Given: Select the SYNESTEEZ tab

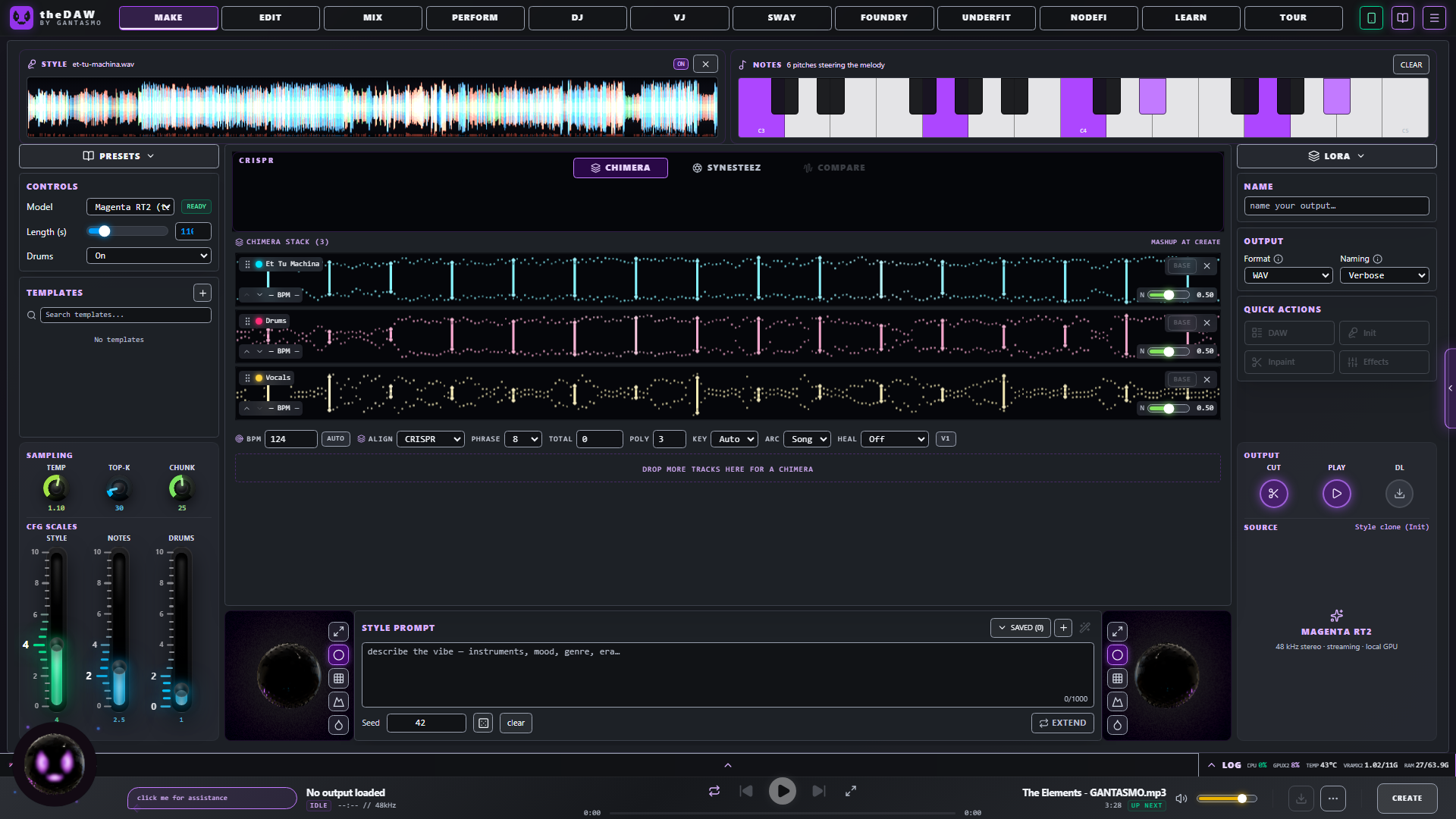Looking at the screenshot, I should [726, 168].
